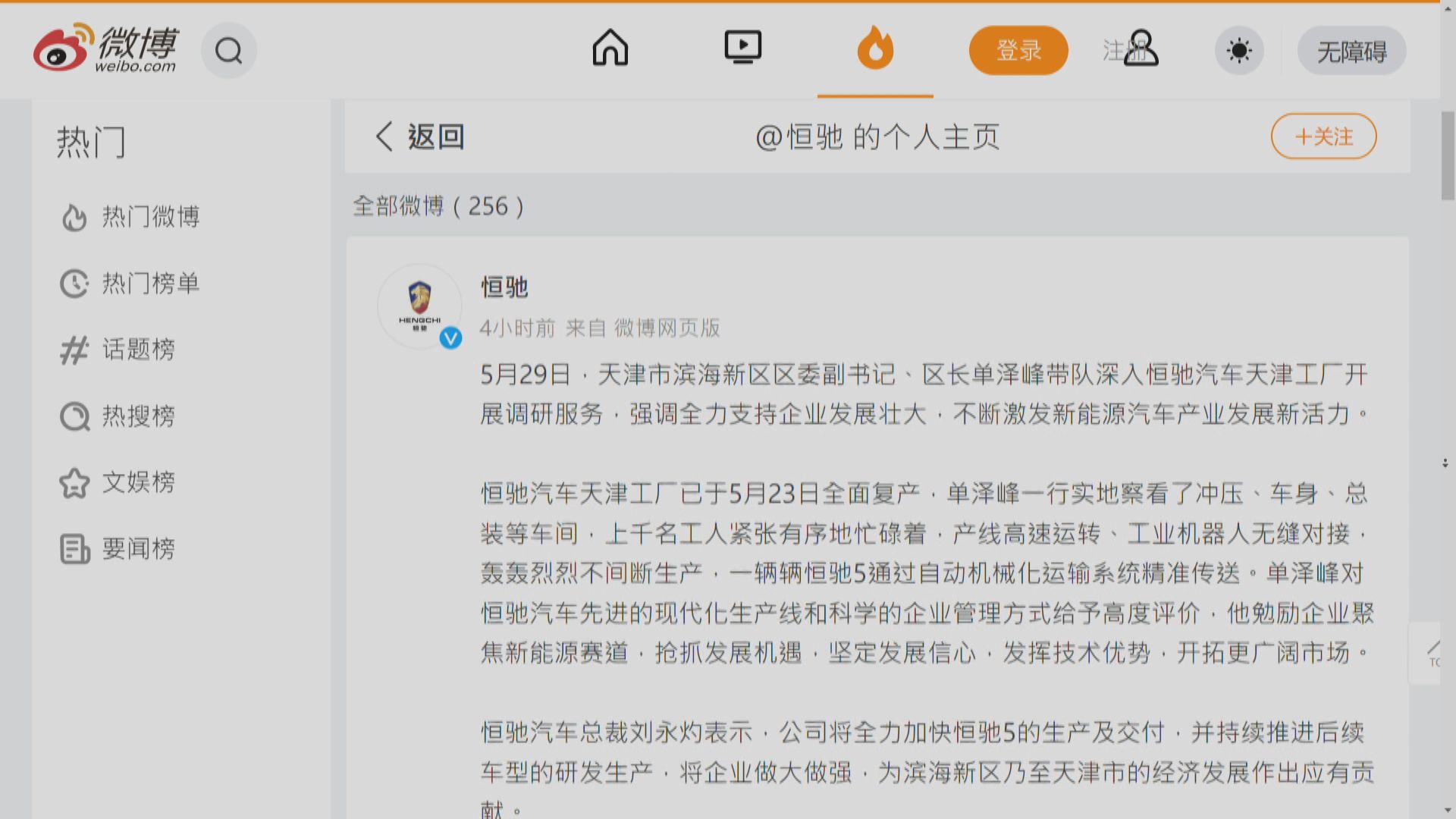Open the search magnifier icon

click(227, 49)
